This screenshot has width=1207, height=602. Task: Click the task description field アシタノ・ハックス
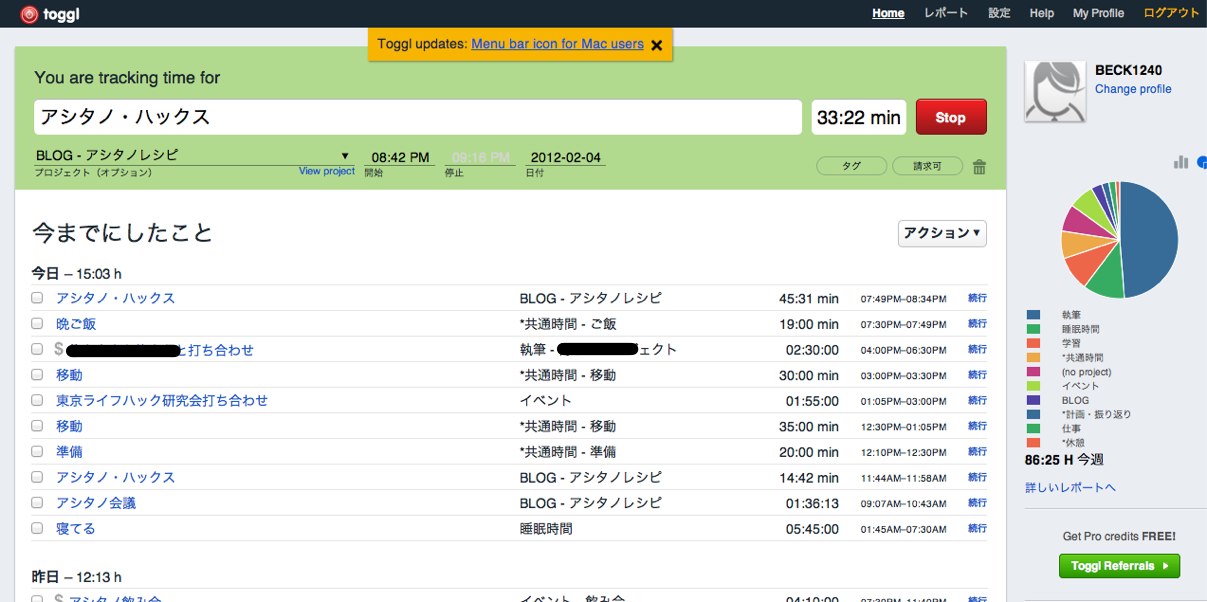(x=417, y=117)
